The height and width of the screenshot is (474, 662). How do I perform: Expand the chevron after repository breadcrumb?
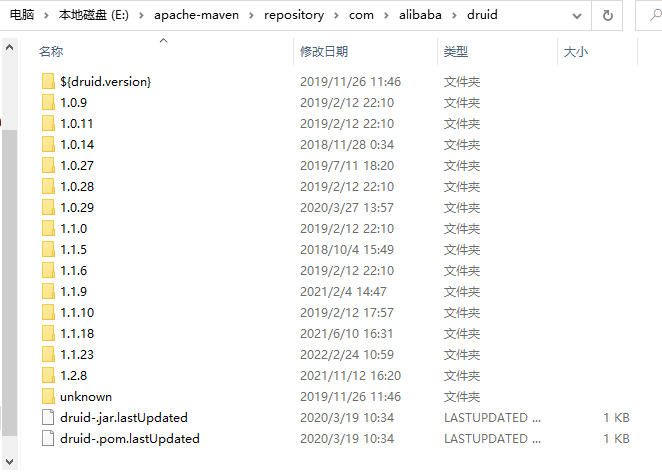336,16
